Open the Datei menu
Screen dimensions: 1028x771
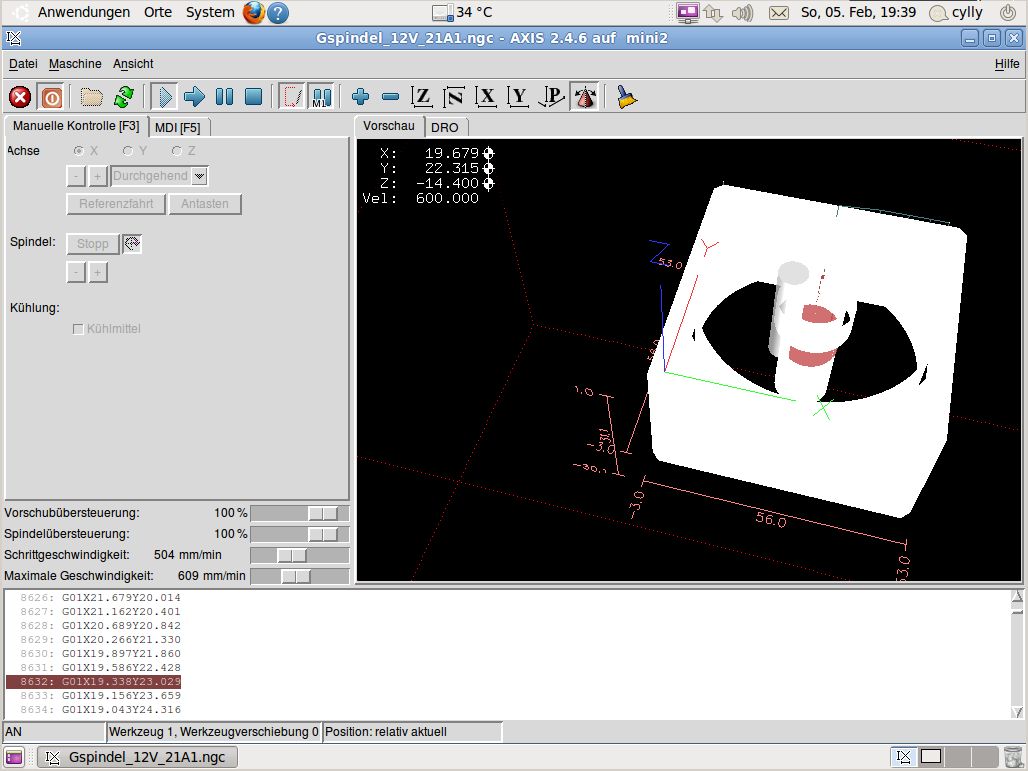[23, 64]
